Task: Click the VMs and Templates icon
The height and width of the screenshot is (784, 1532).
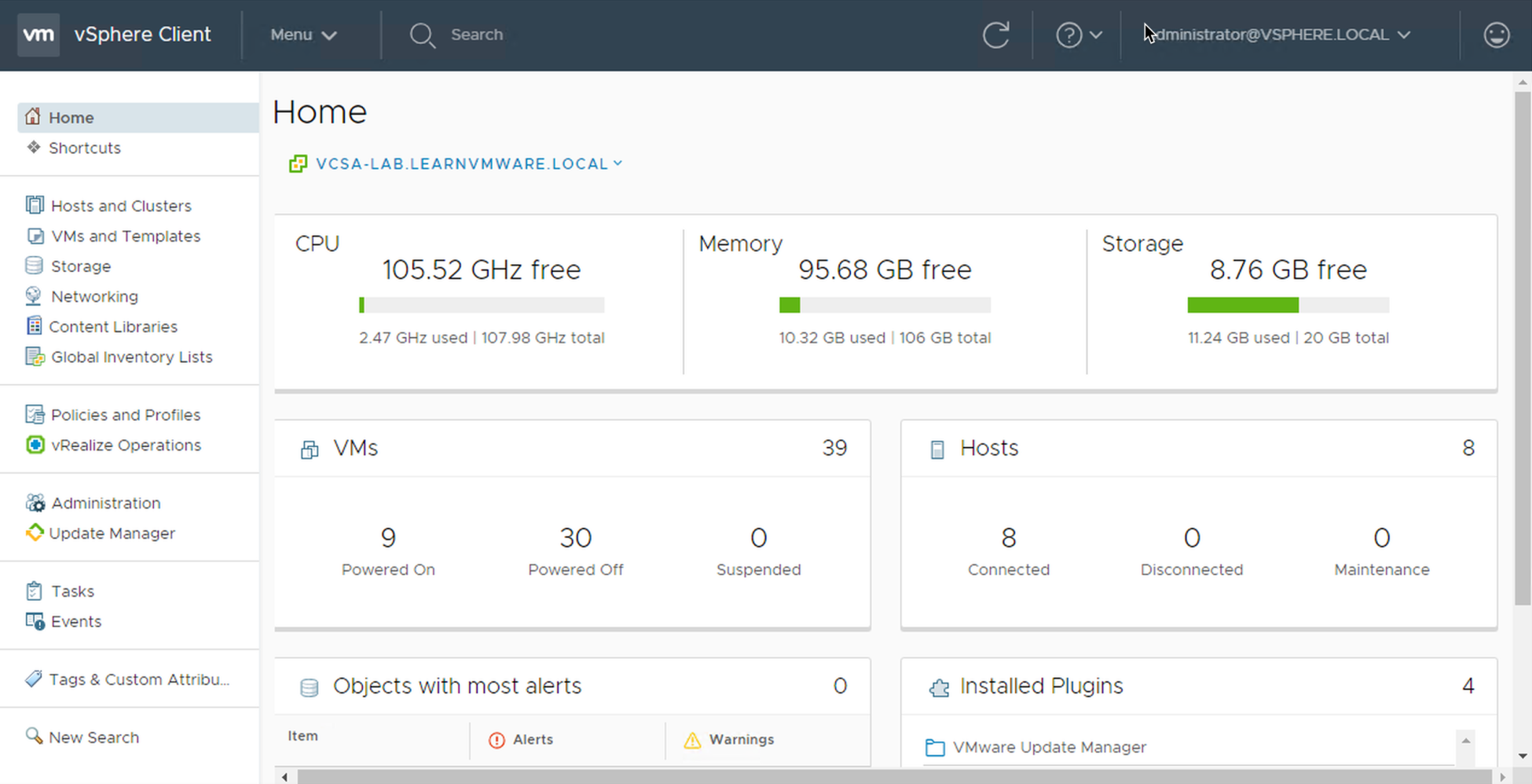Action: 35,236
